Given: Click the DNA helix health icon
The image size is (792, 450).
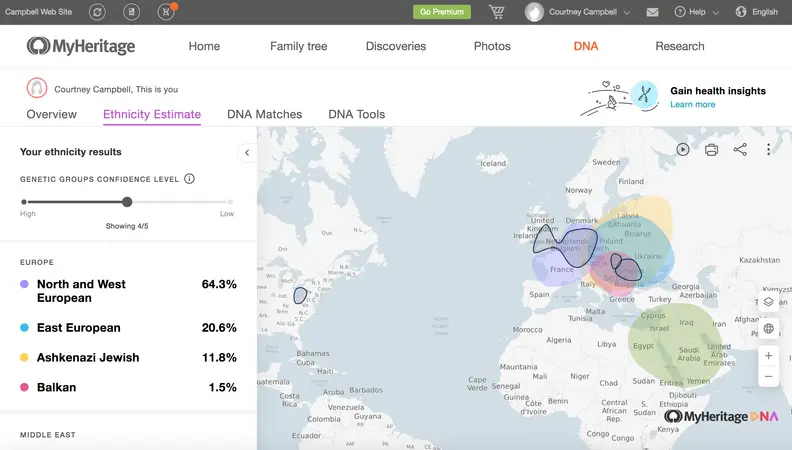Looking at the screenshot, I should pos(644,94).
